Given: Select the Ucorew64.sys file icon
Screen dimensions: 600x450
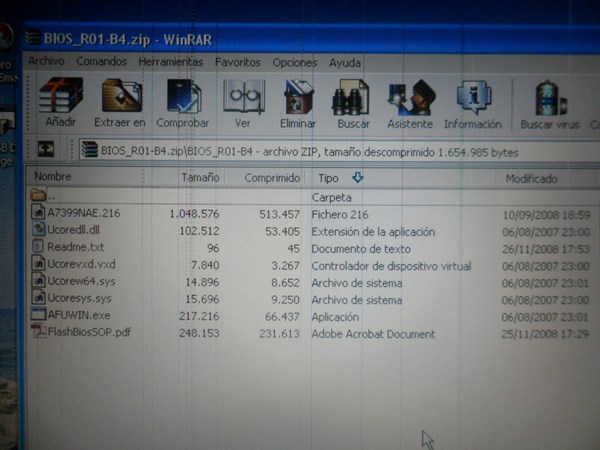Looking at the screenshot, I should click(x=38, y=280).
